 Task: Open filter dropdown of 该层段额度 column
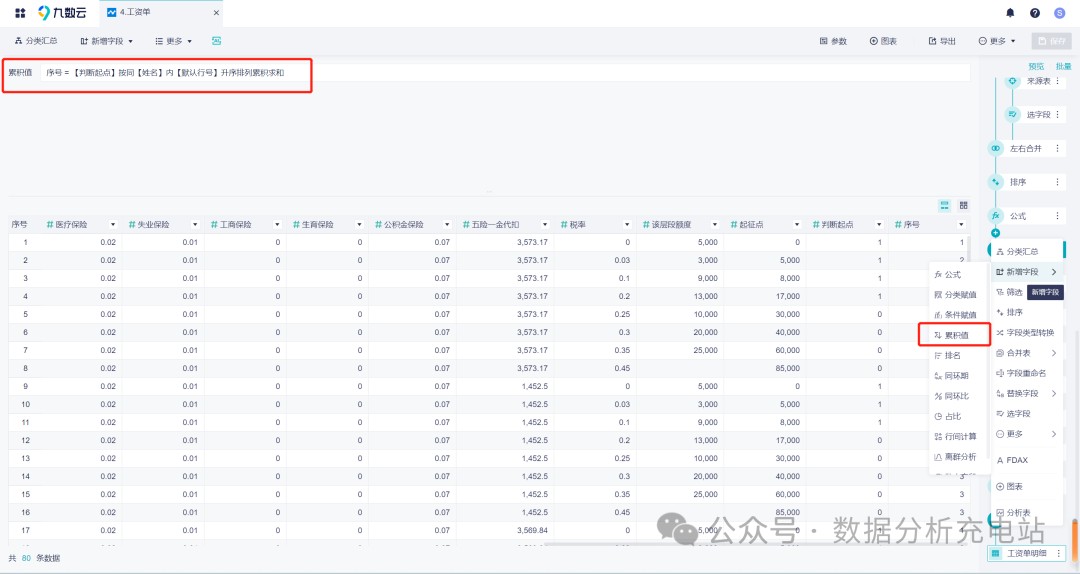pos(714,225)
